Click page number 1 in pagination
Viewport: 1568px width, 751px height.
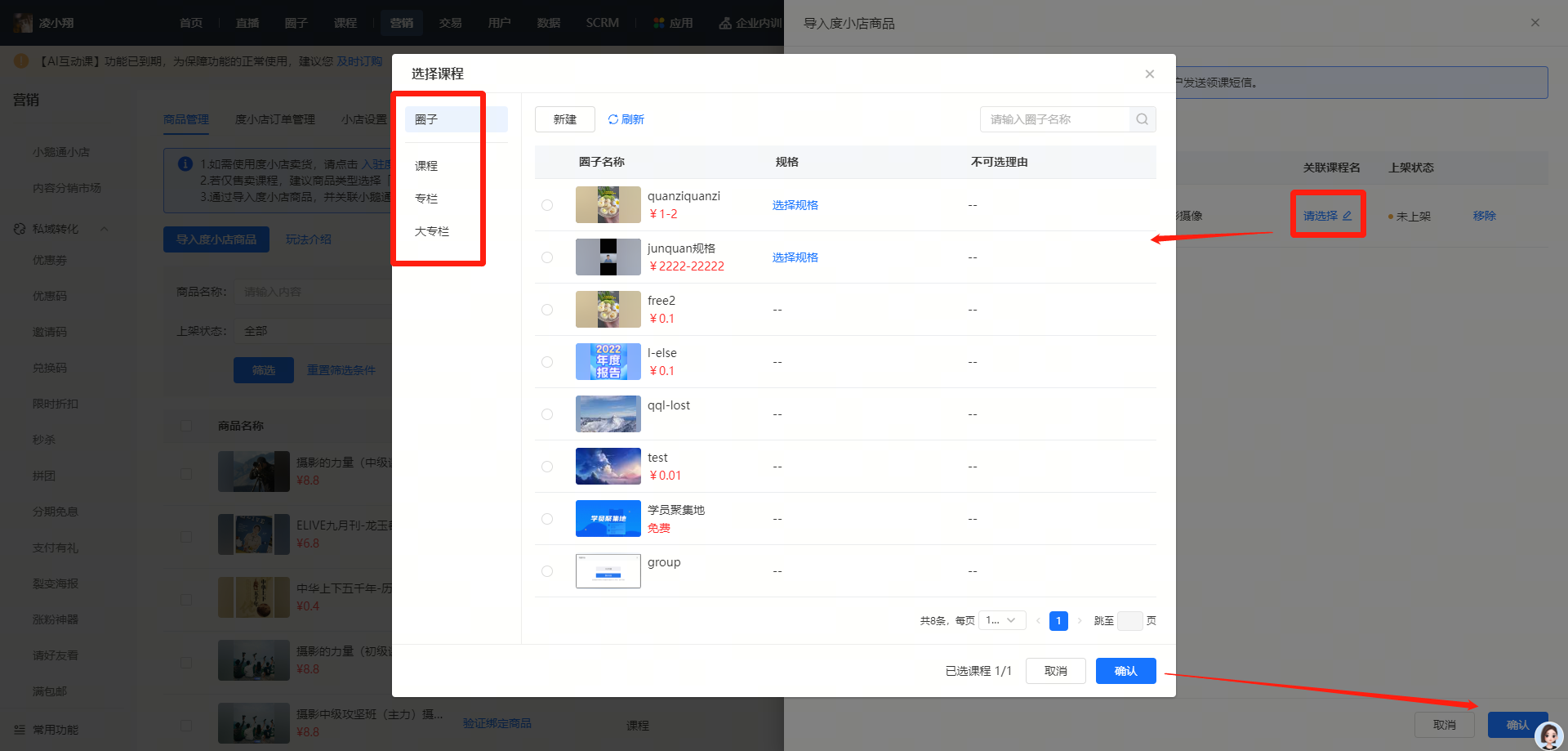click(1058, 621)
